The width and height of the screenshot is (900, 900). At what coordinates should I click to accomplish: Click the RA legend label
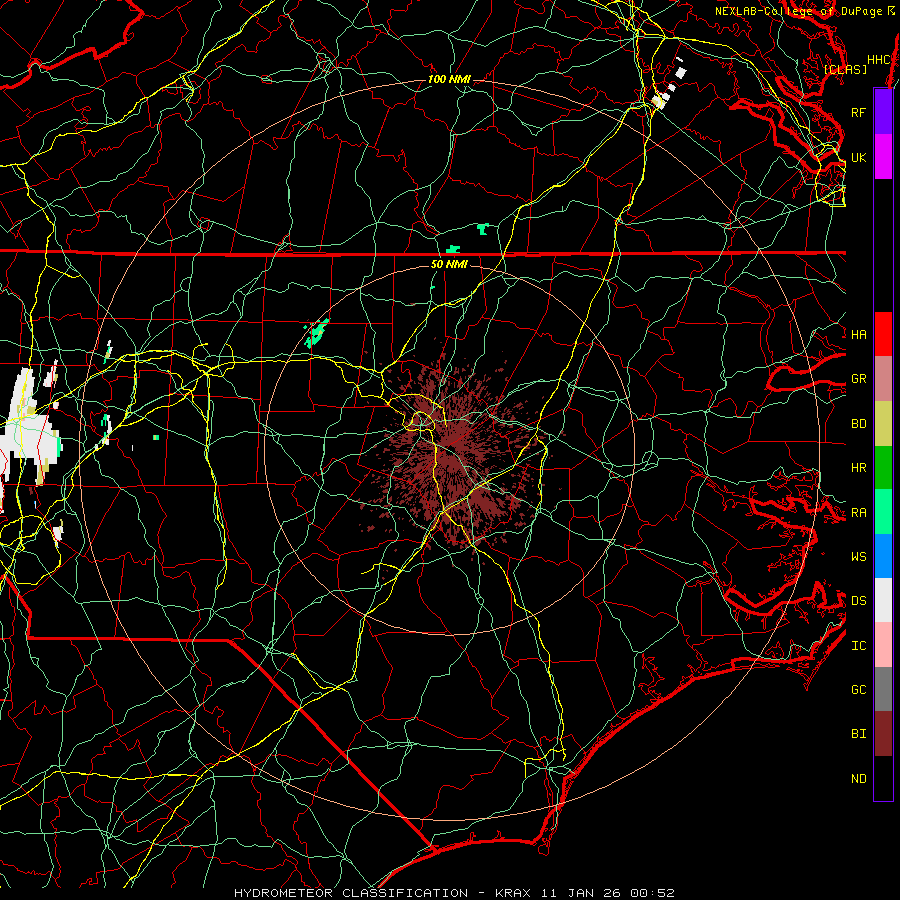tap(858, 513)
